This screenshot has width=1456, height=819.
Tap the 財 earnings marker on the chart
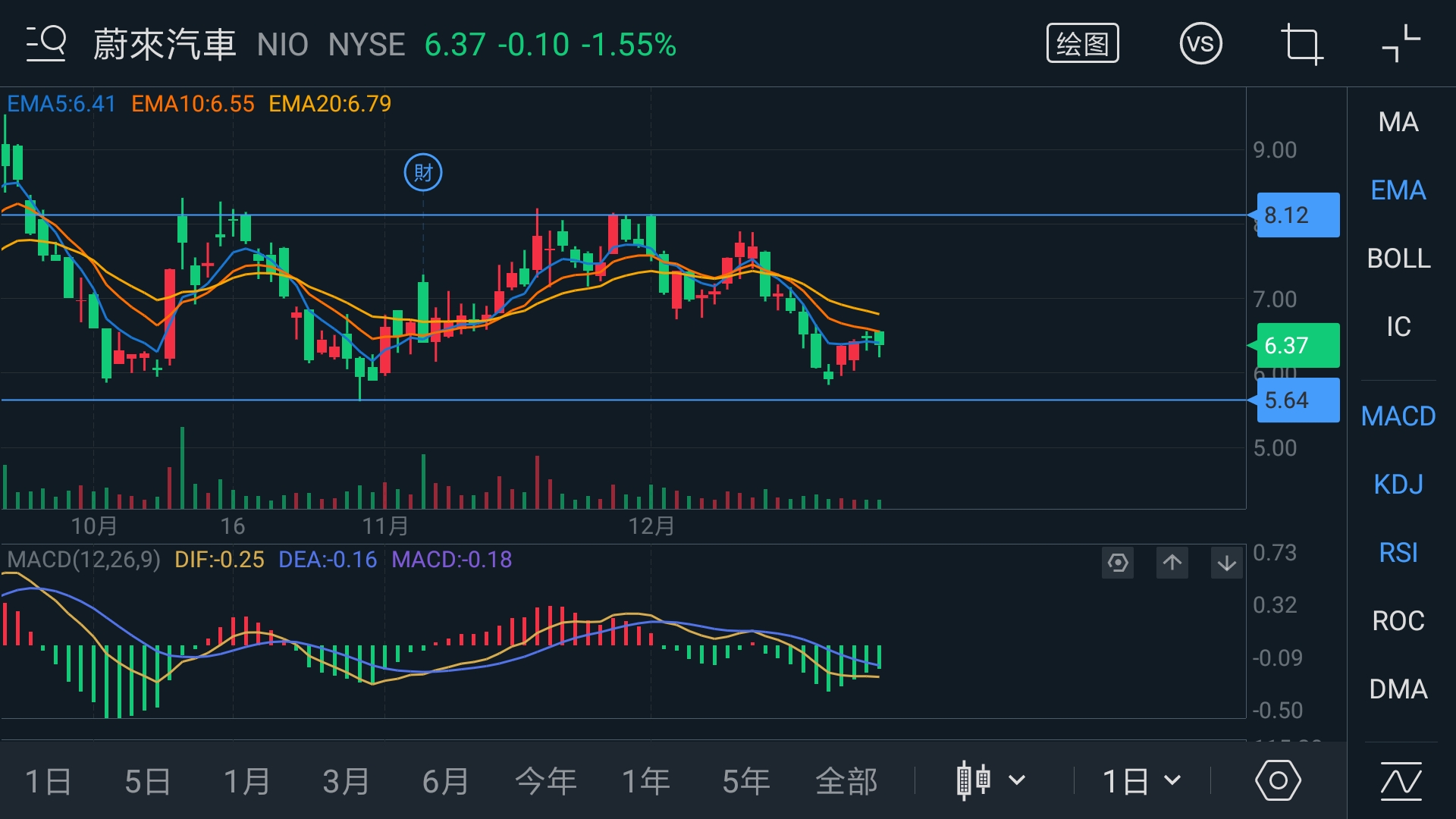[x=423, y=173]
